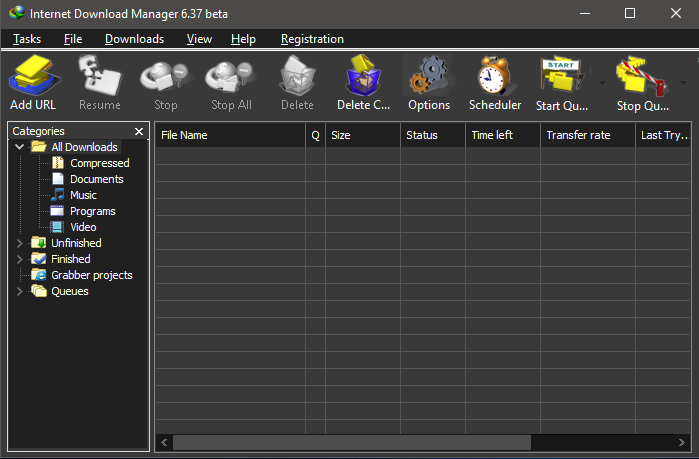Sort by the Status column header
The width and height of the screenshot is (699, 459).
click(433, 135)
